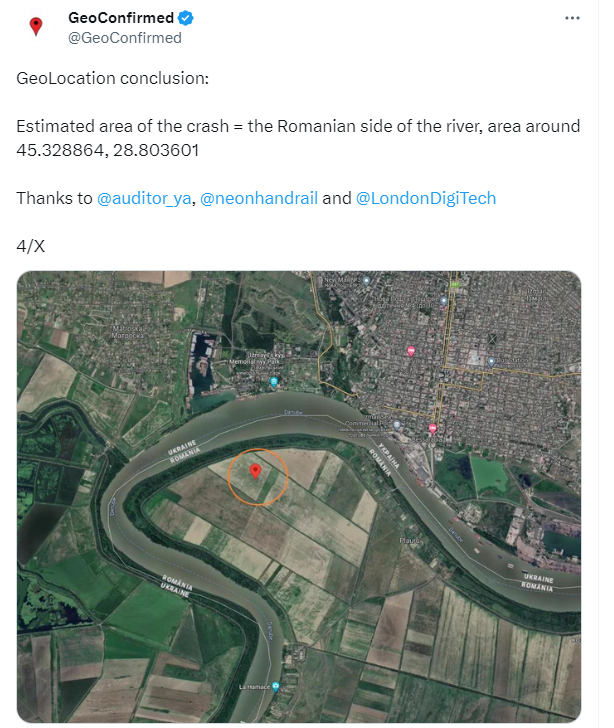Click the upper pink marker in the city
Viewport: 614px width, 728px height.
click(410, 350)
